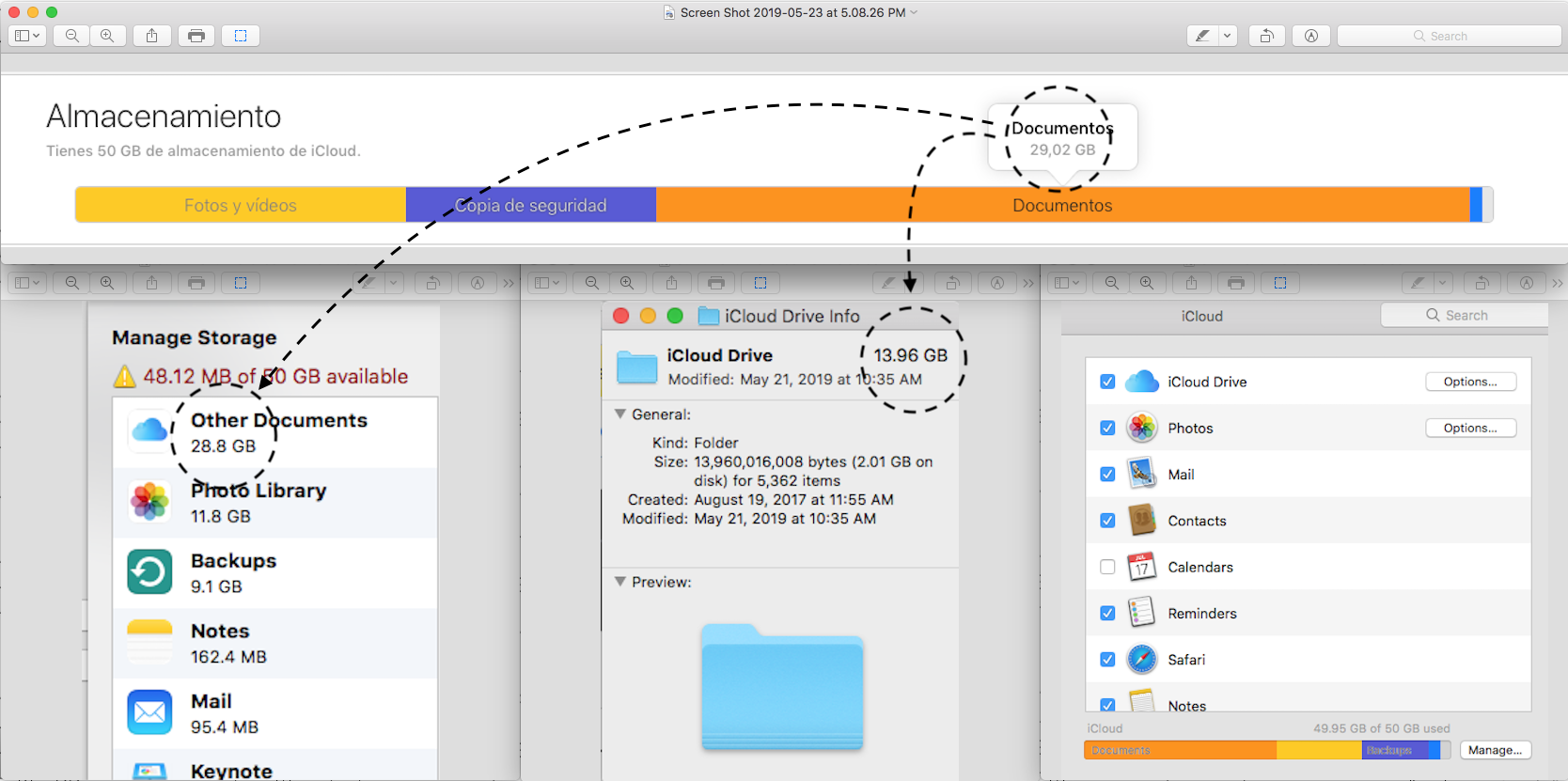
Task: Activate Highlight pen in iCloud settings window toolbar
Action: tap(1418, 283)
